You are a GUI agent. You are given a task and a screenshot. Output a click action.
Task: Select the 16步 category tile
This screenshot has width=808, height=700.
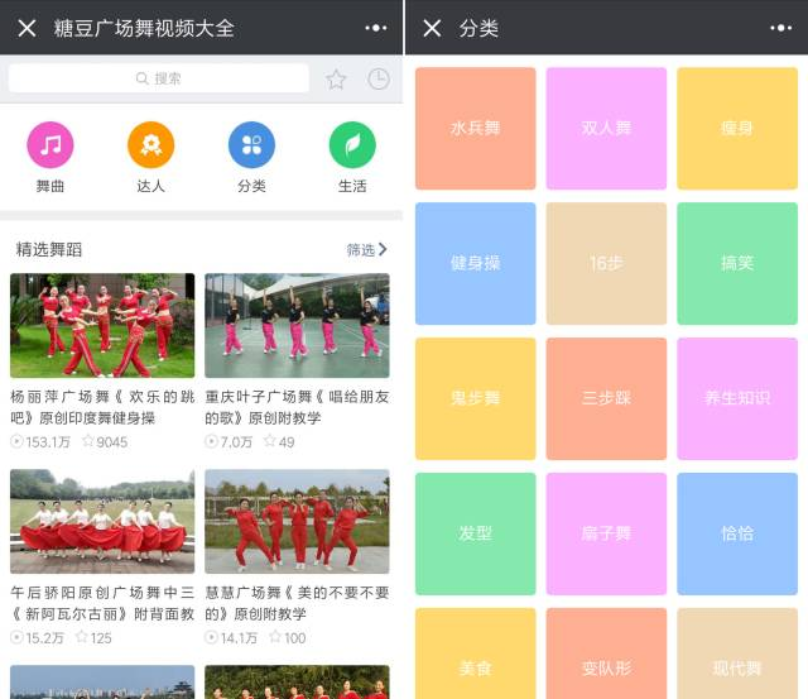click(x=606, y=263)
